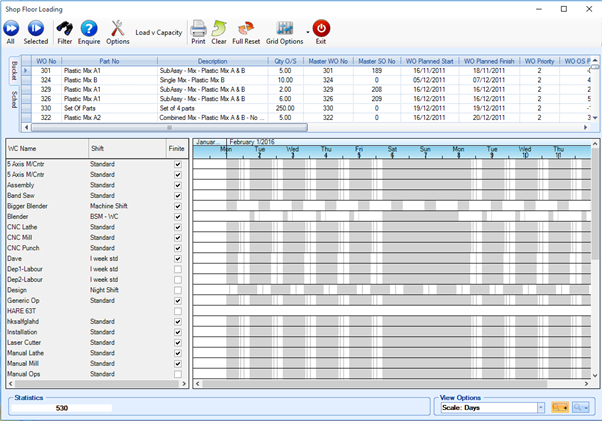
Task: Open the Filter binoculars tool
Action: pyautogui.click(x=64, y=28)
